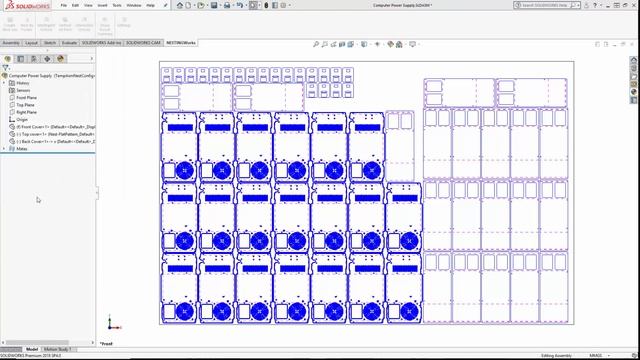The width and height of the screenshot is (640, 360).
Task: Open the Edit menu
Action: [x=76, y=5]
